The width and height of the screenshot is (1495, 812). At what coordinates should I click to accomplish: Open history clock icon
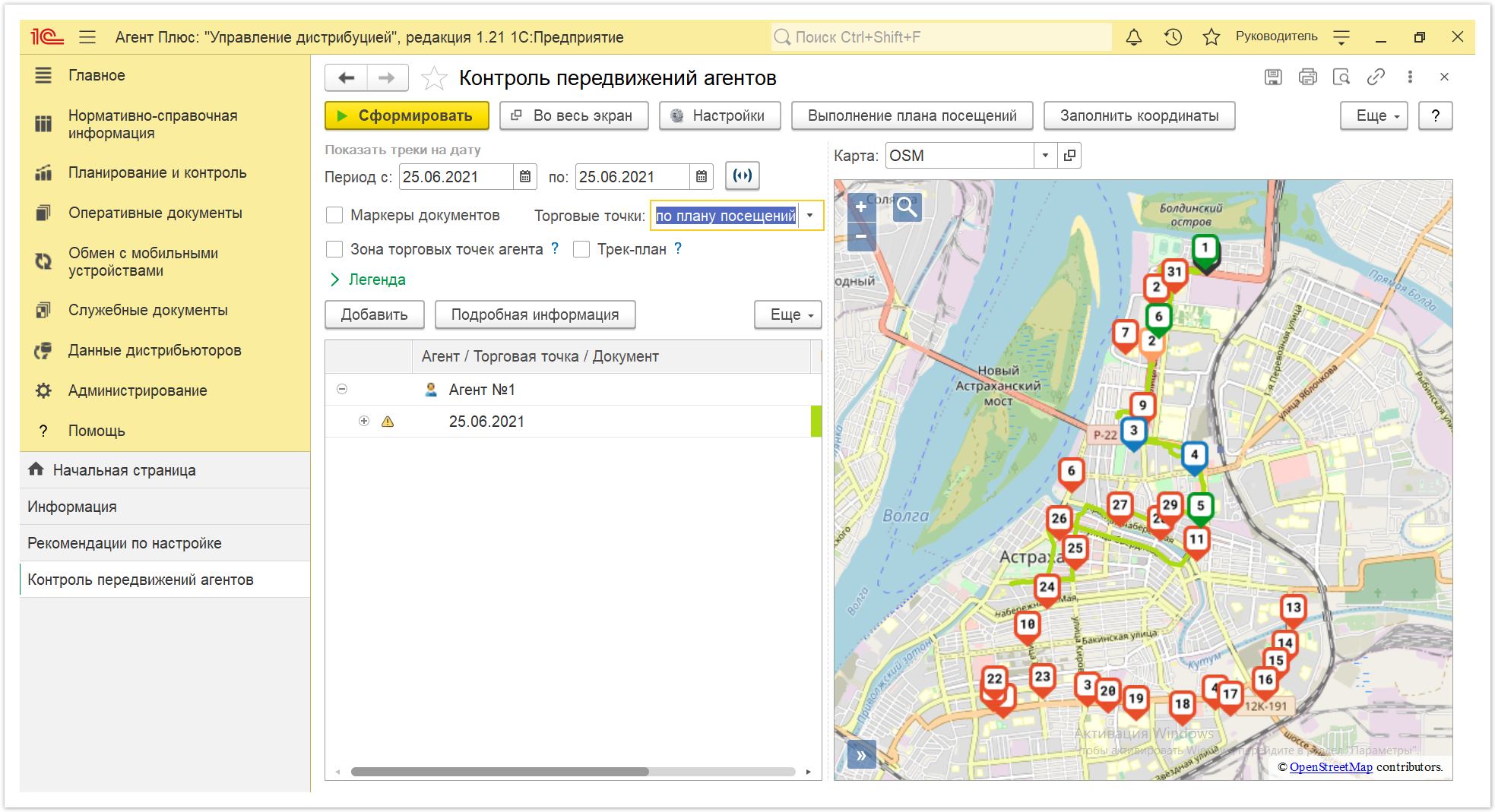click(x=1173, y=36)
